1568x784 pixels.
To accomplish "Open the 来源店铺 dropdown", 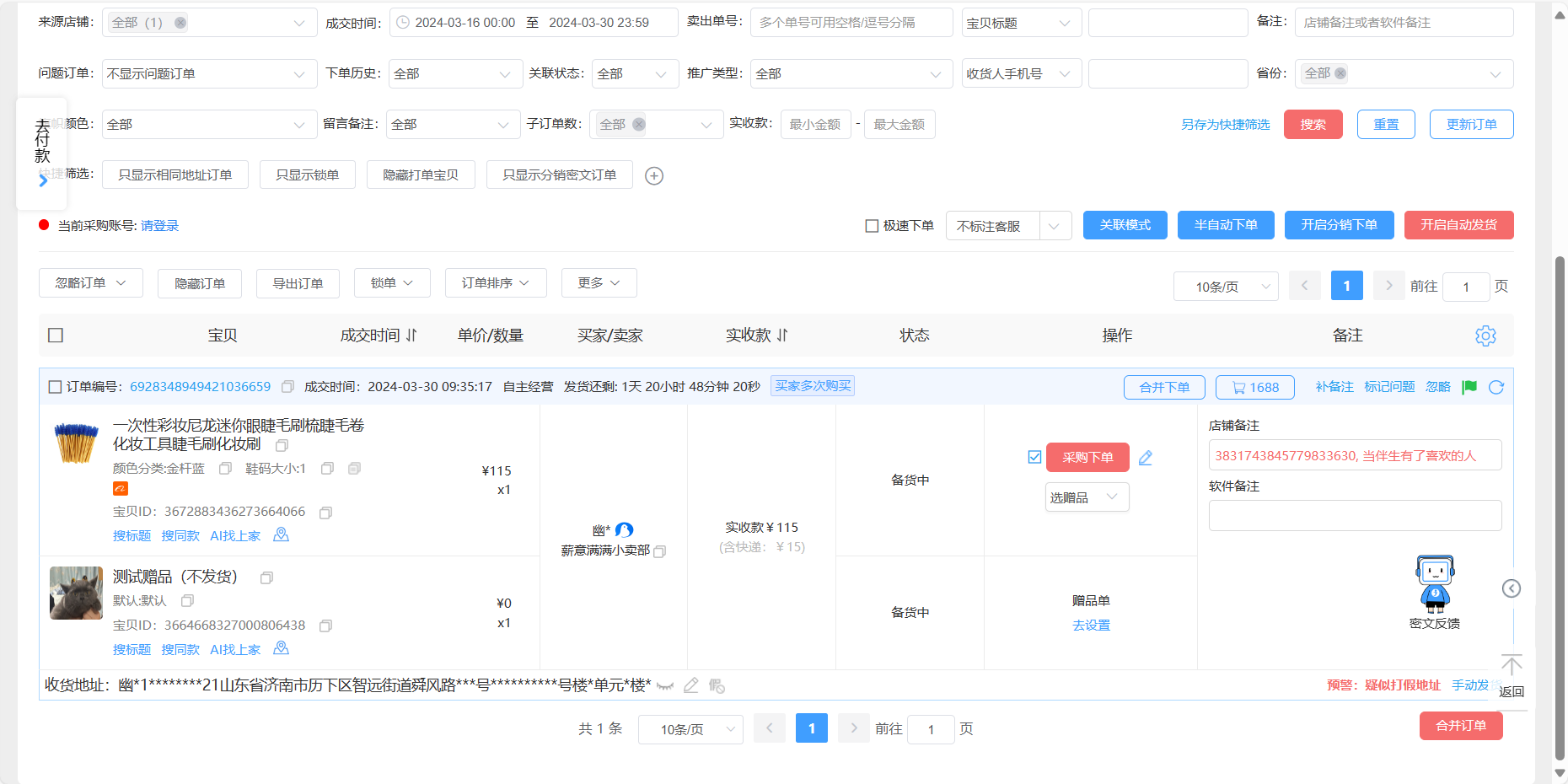I will [210, 23].
